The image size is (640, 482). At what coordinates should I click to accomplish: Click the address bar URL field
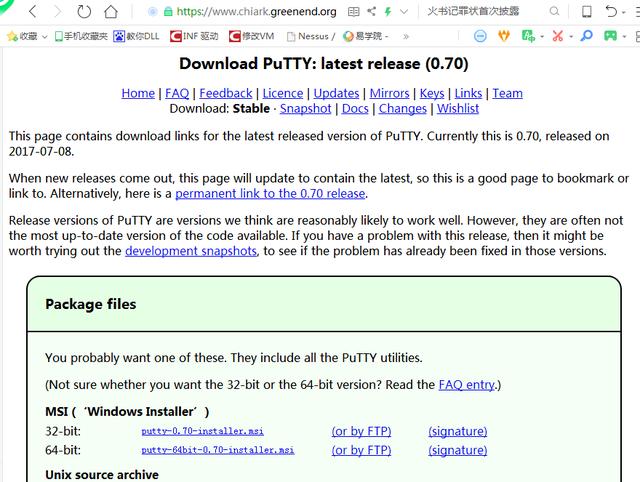[256, 12]
